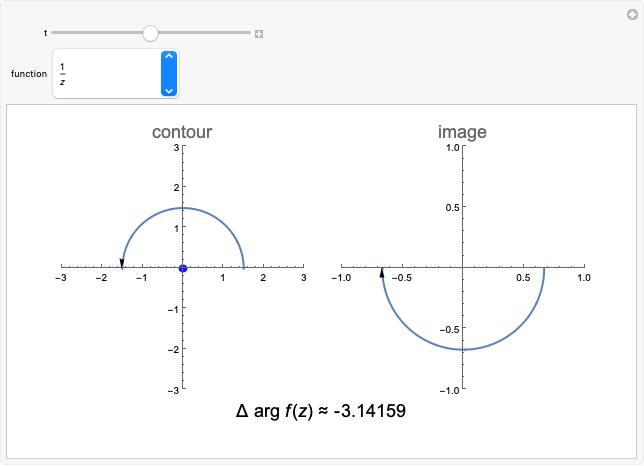Click the 't' label beside the slider
The height and width of the screenshot is (466, 644).
click(45, 33)
